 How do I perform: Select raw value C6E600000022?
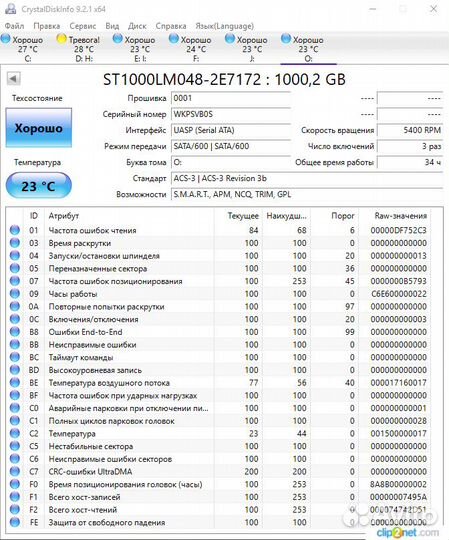tap(398, 294)
